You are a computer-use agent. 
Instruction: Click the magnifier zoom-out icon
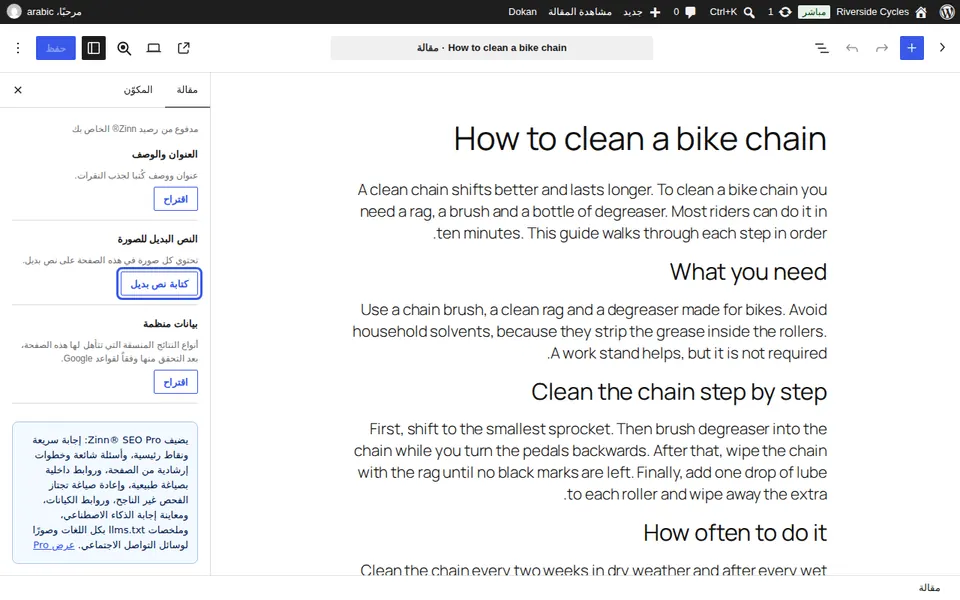[124, 48]
